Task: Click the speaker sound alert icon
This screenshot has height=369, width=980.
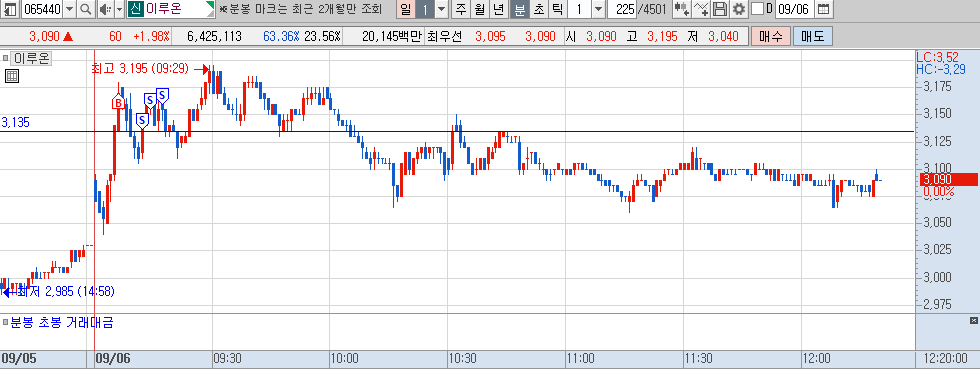Action: click(x=104, y=9)
